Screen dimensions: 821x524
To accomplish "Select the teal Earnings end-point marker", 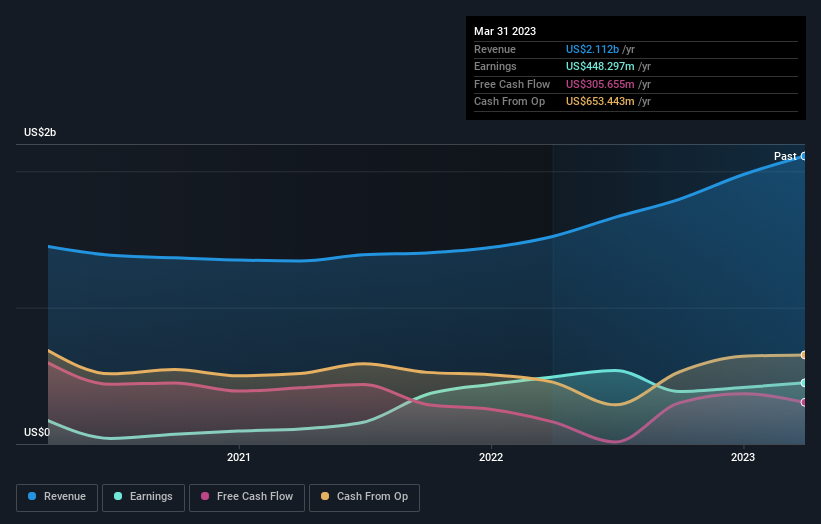I will click(804, 383).
